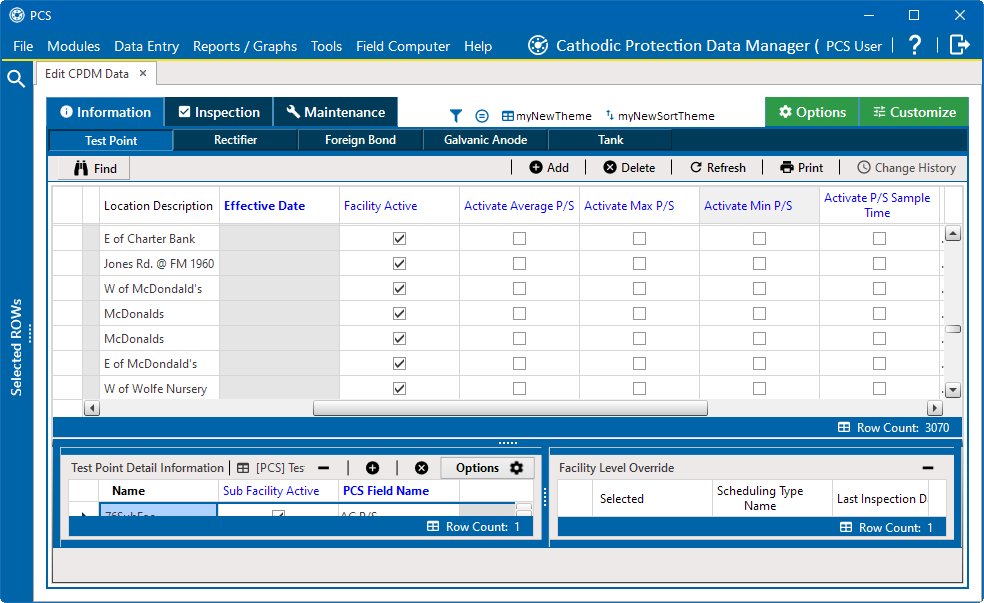Click the horizontal scroll left arrow
The height and width of the screenshot is (603, 984).
(92, 408)
